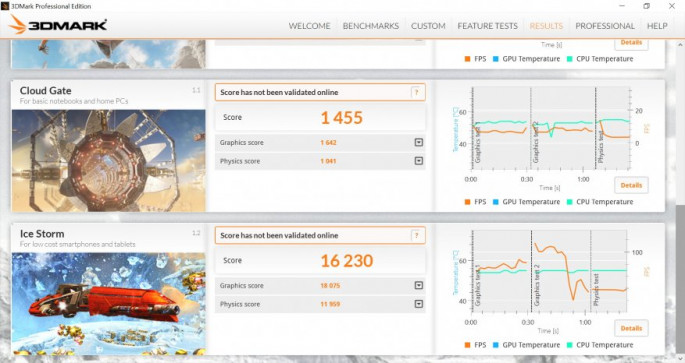The image size is (685, 363).
Task: Click FPS legend marker under Cloud Gate chart
Action: pyautogui.click(x=467, y=202)
